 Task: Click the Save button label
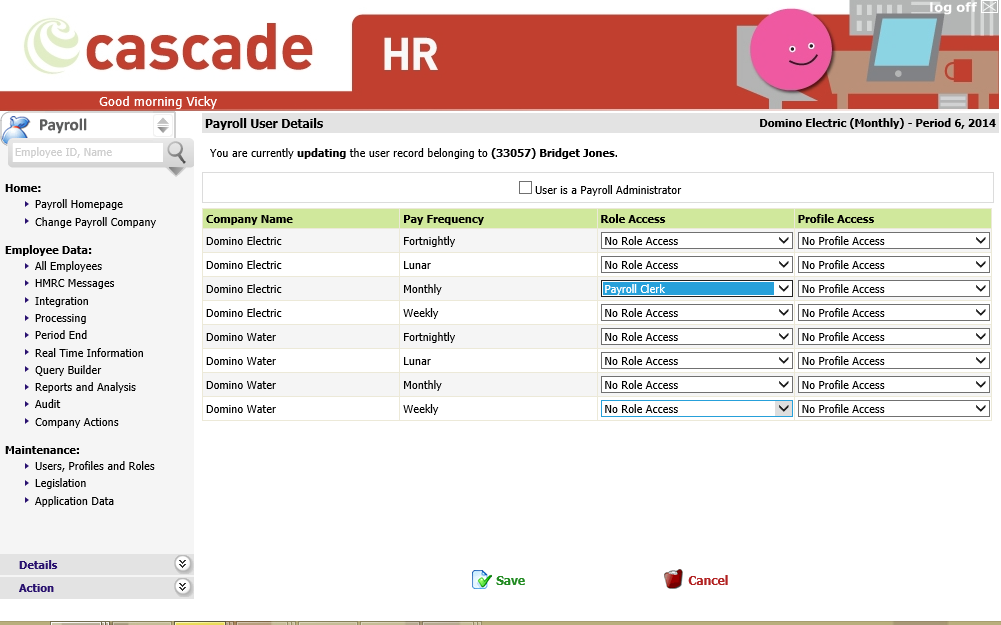[510, 580]
